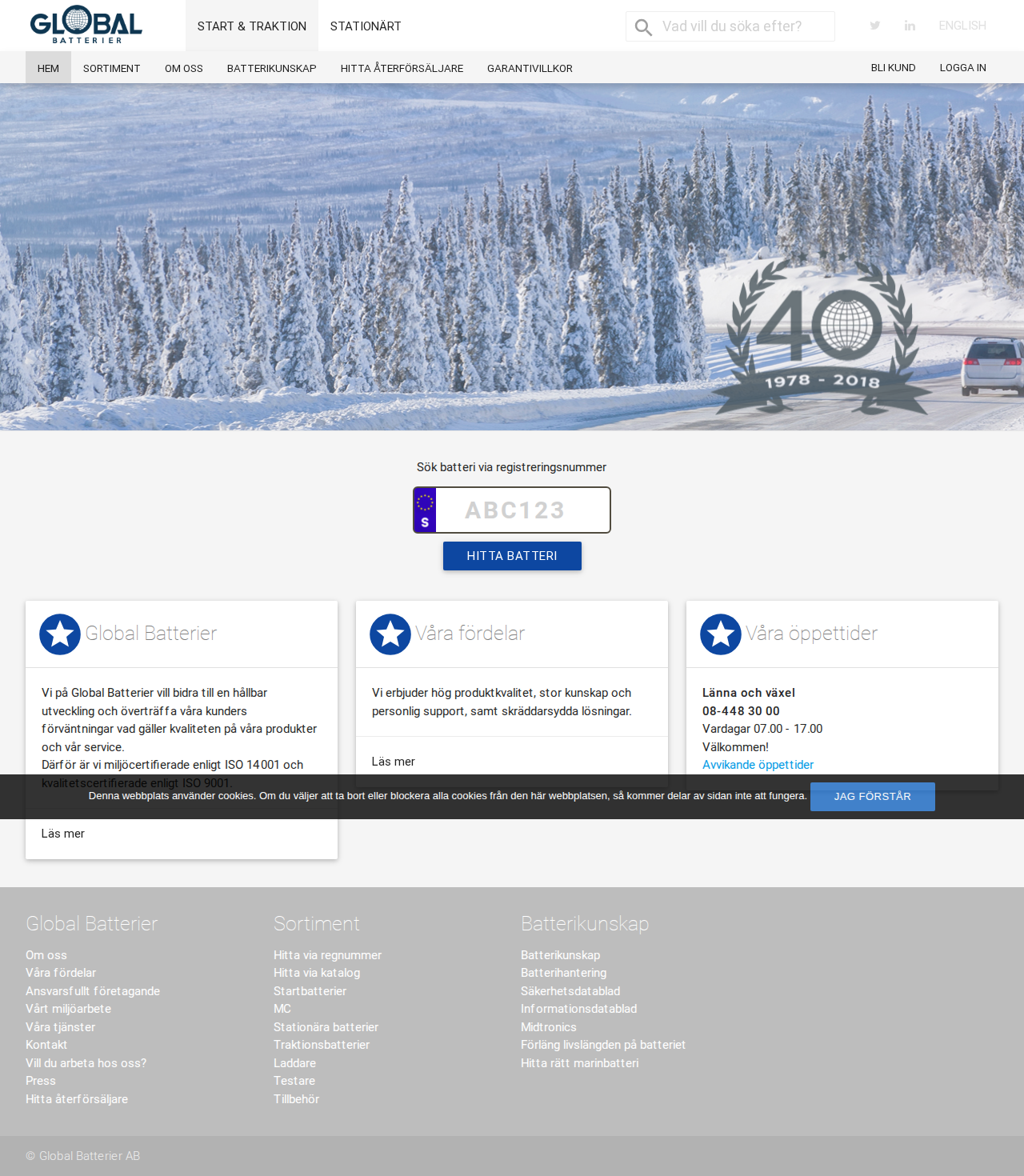Viewport: 1024px width, 1176px height.
Task: Switch to the Stationärt tab
Action: point(366,26)
